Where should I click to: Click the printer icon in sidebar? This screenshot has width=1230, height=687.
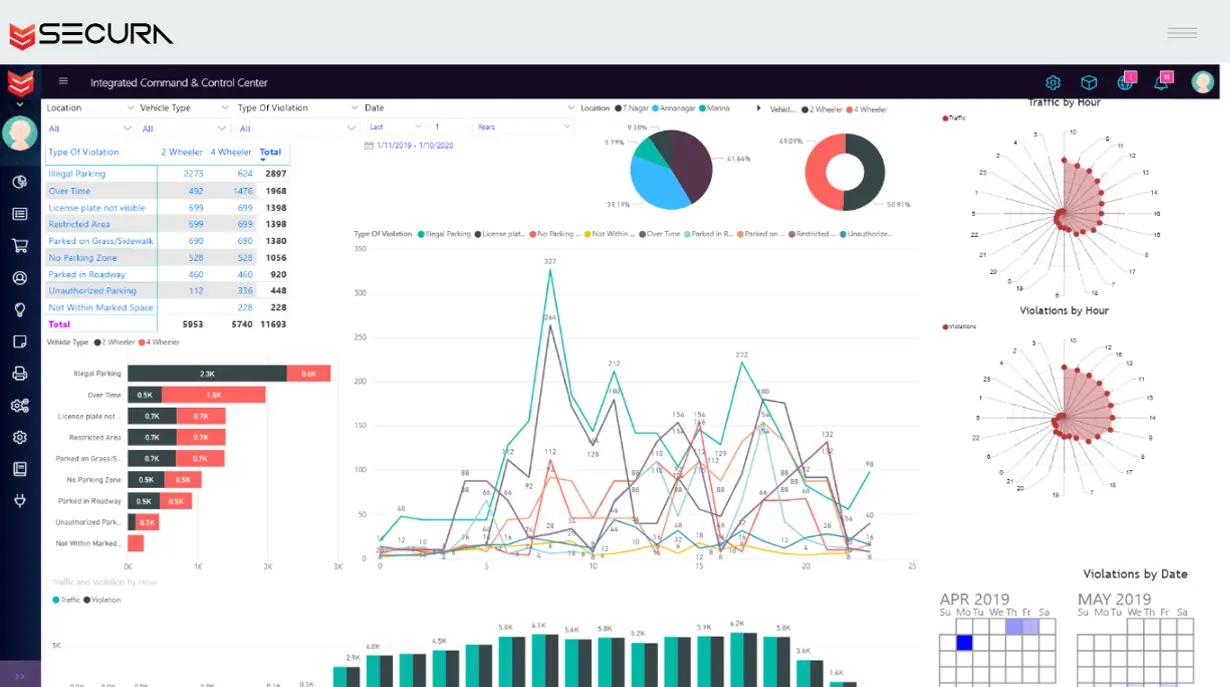[19, 373]
